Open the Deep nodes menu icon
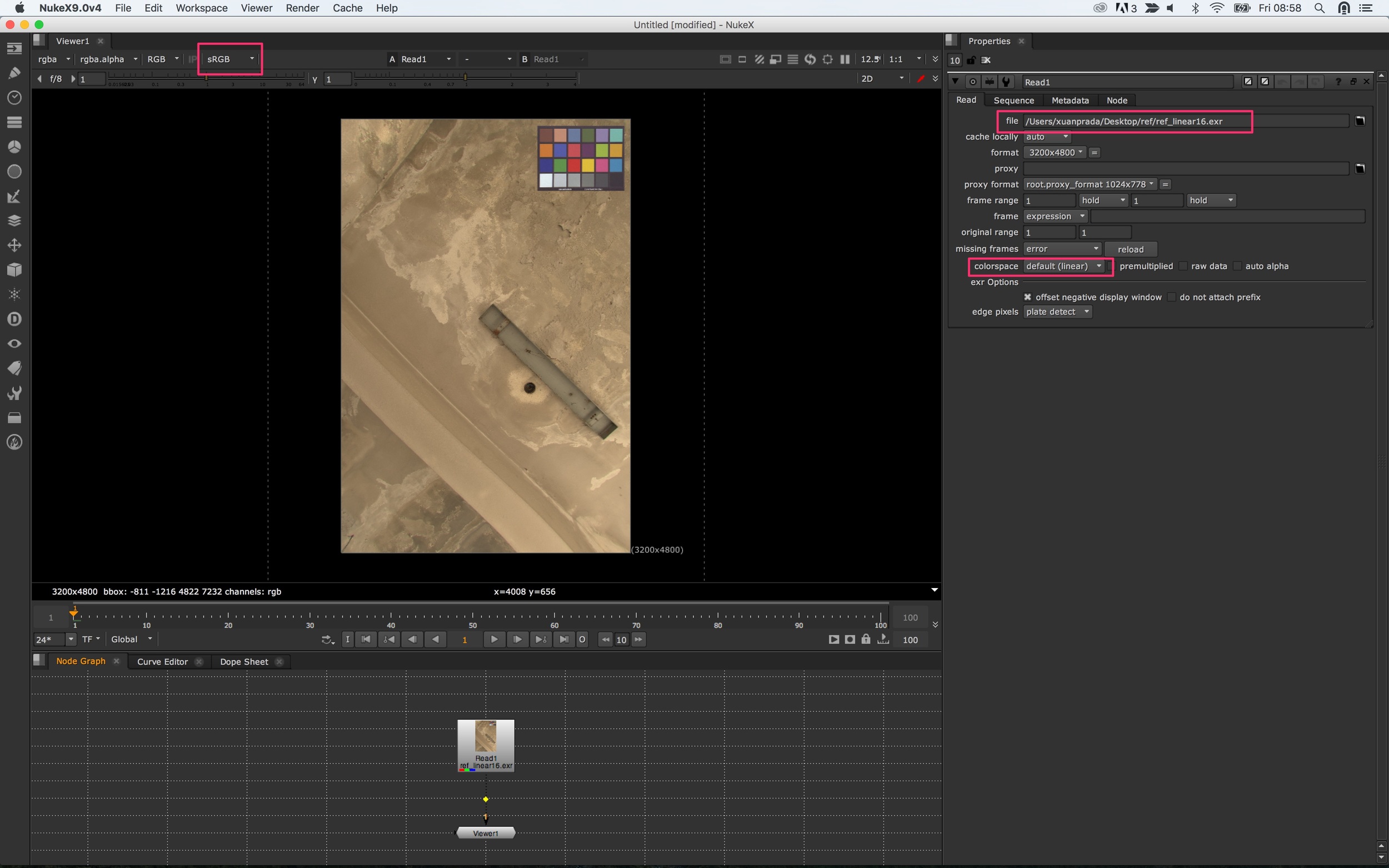The image size is (1389, 868). (x=14, y=319)
